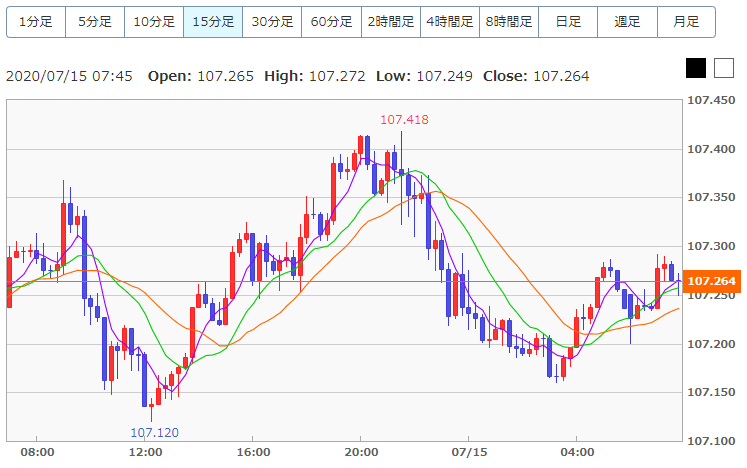This screenshot has width=747, height=468.
Task: Click the 107.400 price axis label
Action: (x=711, y=150)
